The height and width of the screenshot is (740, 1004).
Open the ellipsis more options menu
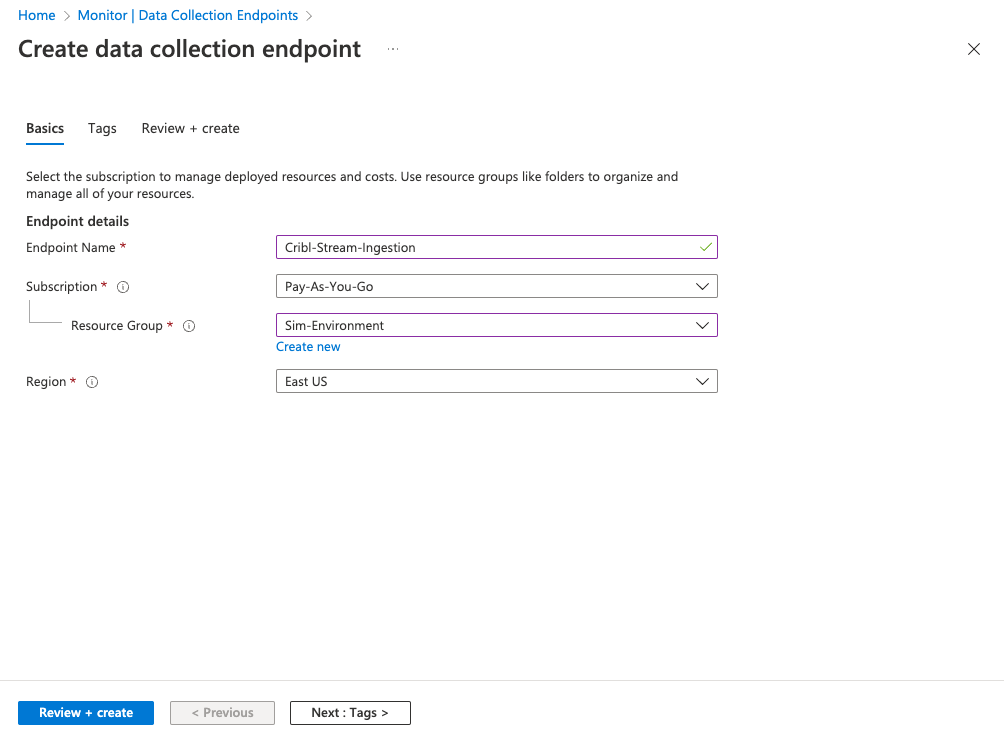pos(393,49)
